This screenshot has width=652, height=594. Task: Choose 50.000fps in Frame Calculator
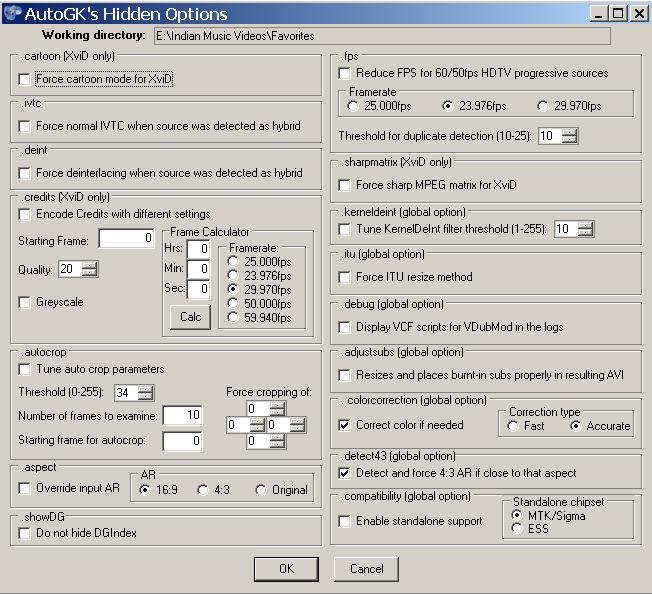(233, 303)
